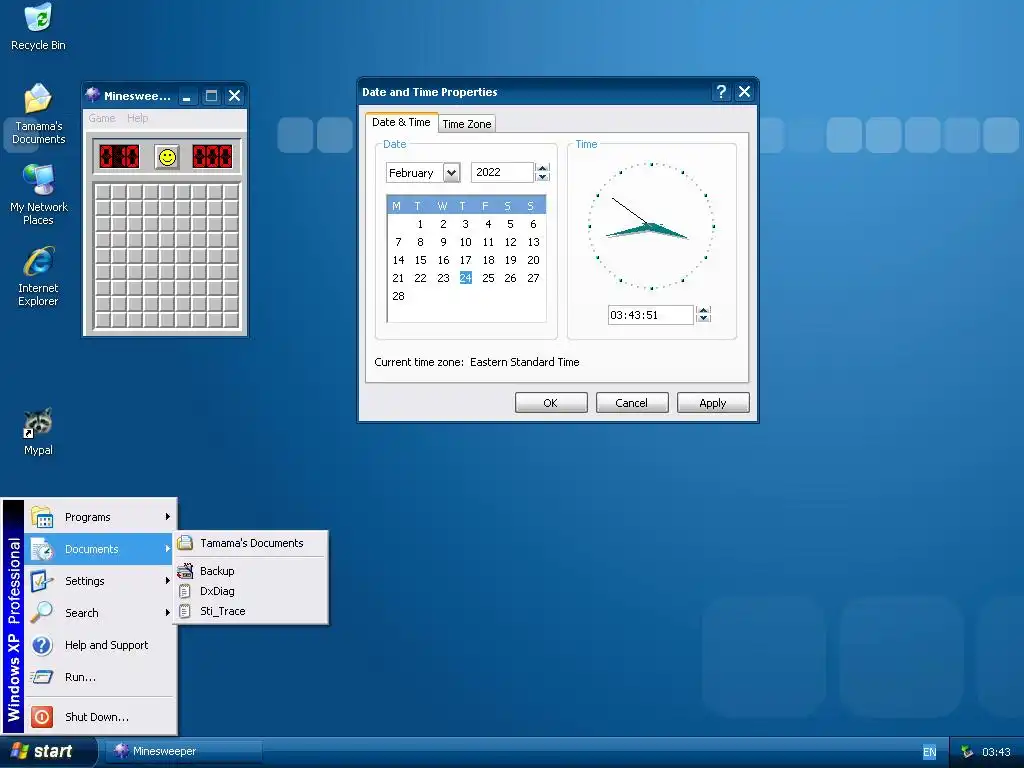
Task: Click the Apply button in dialog
Action: click(x=712, y=403)
